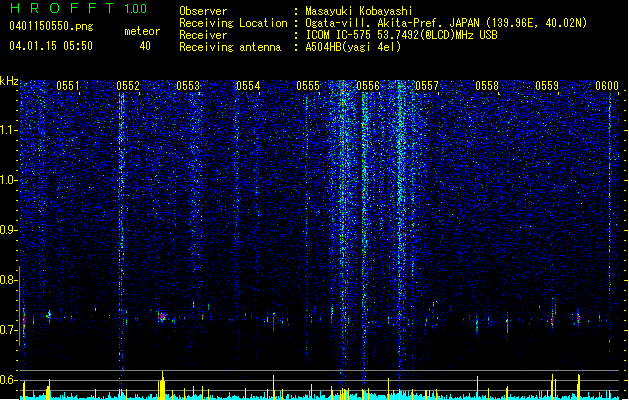Click the 0600 time marker
The height and width of the screenshot is (400, 629).
coord(607,86)
